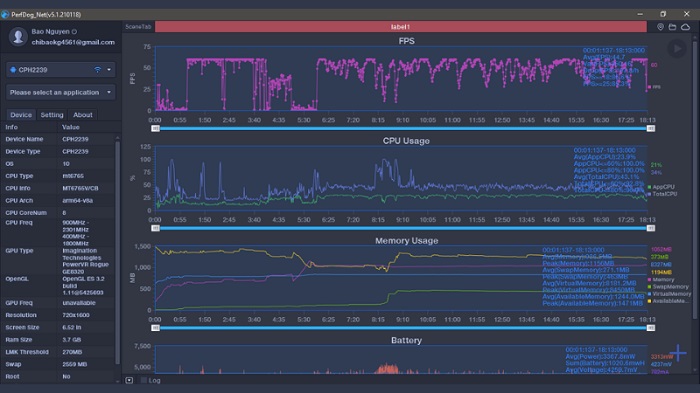Screen dimensions: 700x393
Task: Click the Memory Usage chart right range handle
Action: pos(650,328)
